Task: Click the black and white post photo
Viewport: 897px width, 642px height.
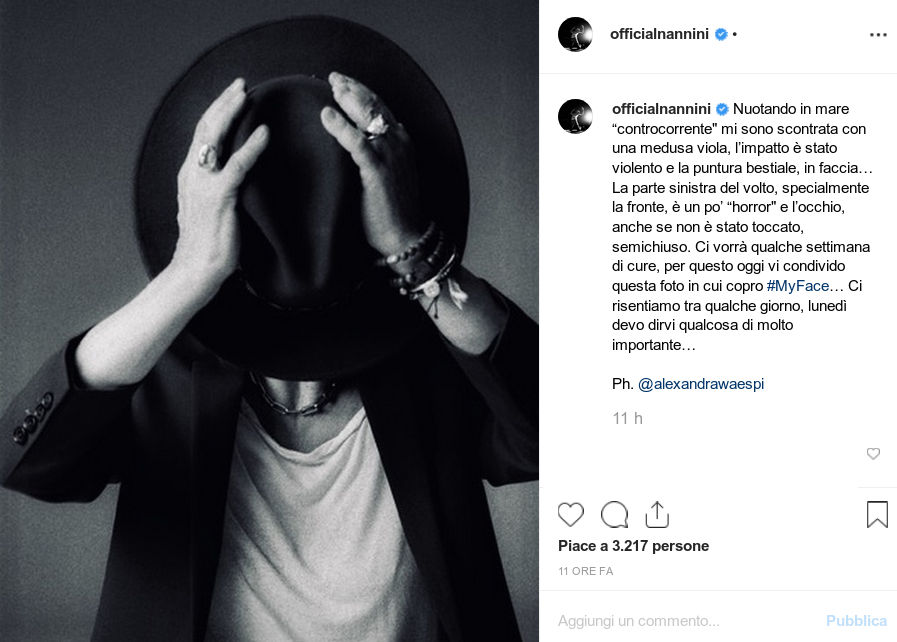Action: tap(269, 321)
